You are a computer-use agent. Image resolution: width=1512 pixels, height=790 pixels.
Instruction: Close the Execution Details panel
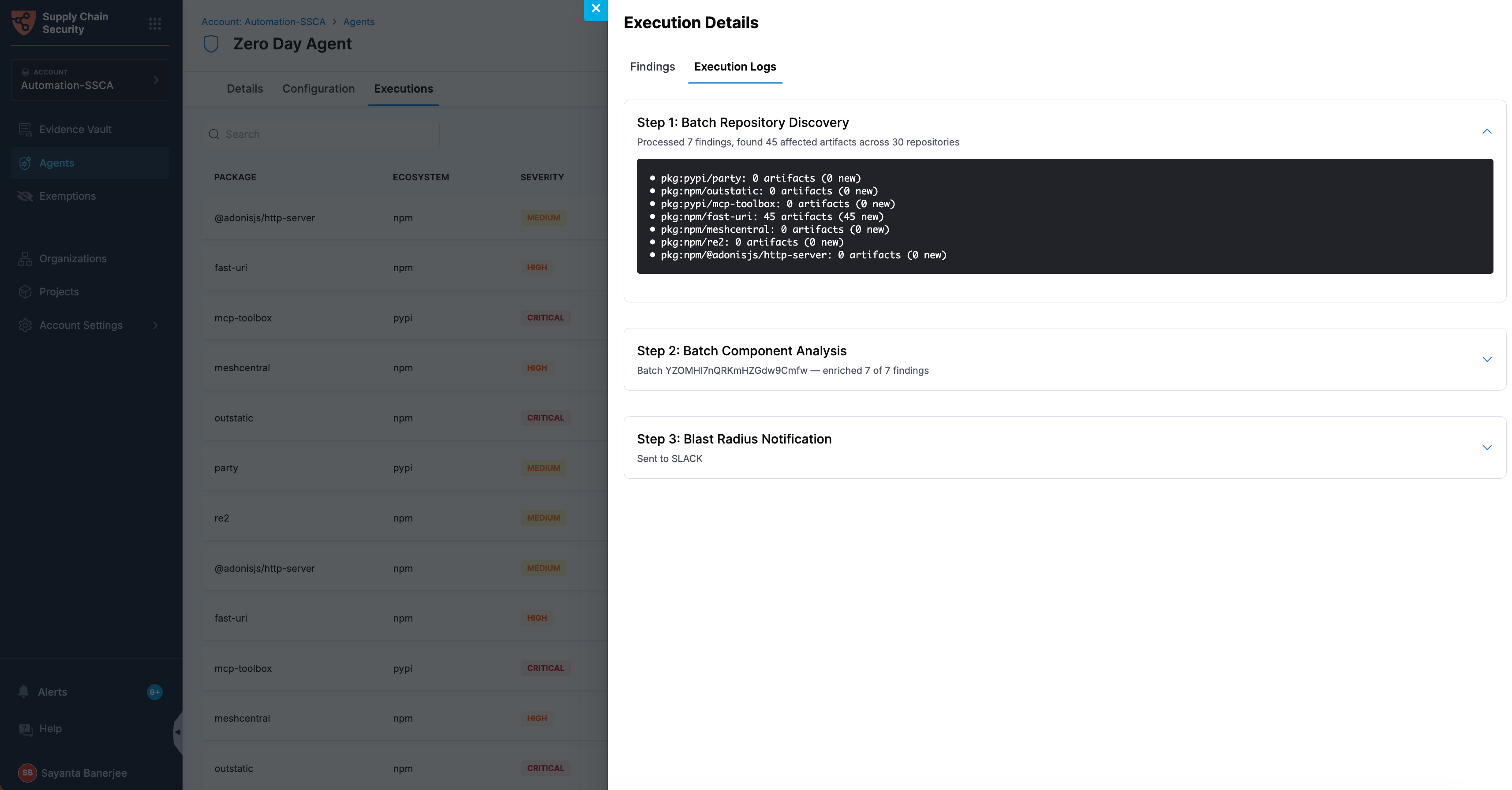pos(595,9)
